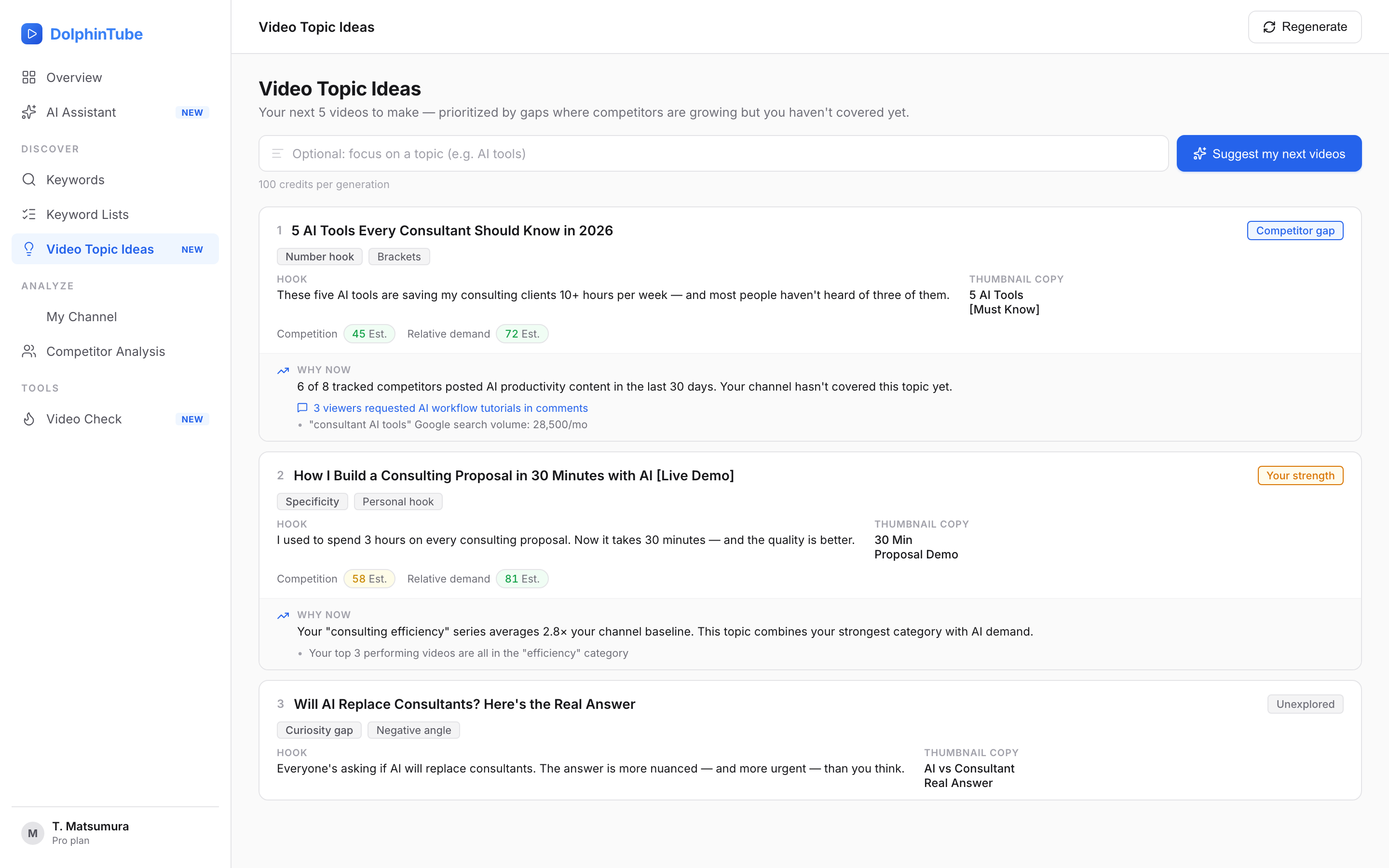Click the Overview grid icon
The image size is (1389, 868).
tap(29, 78)
